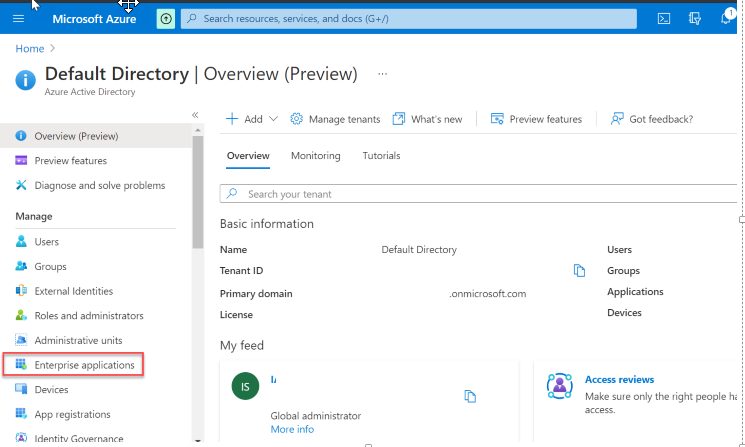745x447 pixels.
Task: Click the .onmicrosoft.com primary domain text
Action: (487, 294)
